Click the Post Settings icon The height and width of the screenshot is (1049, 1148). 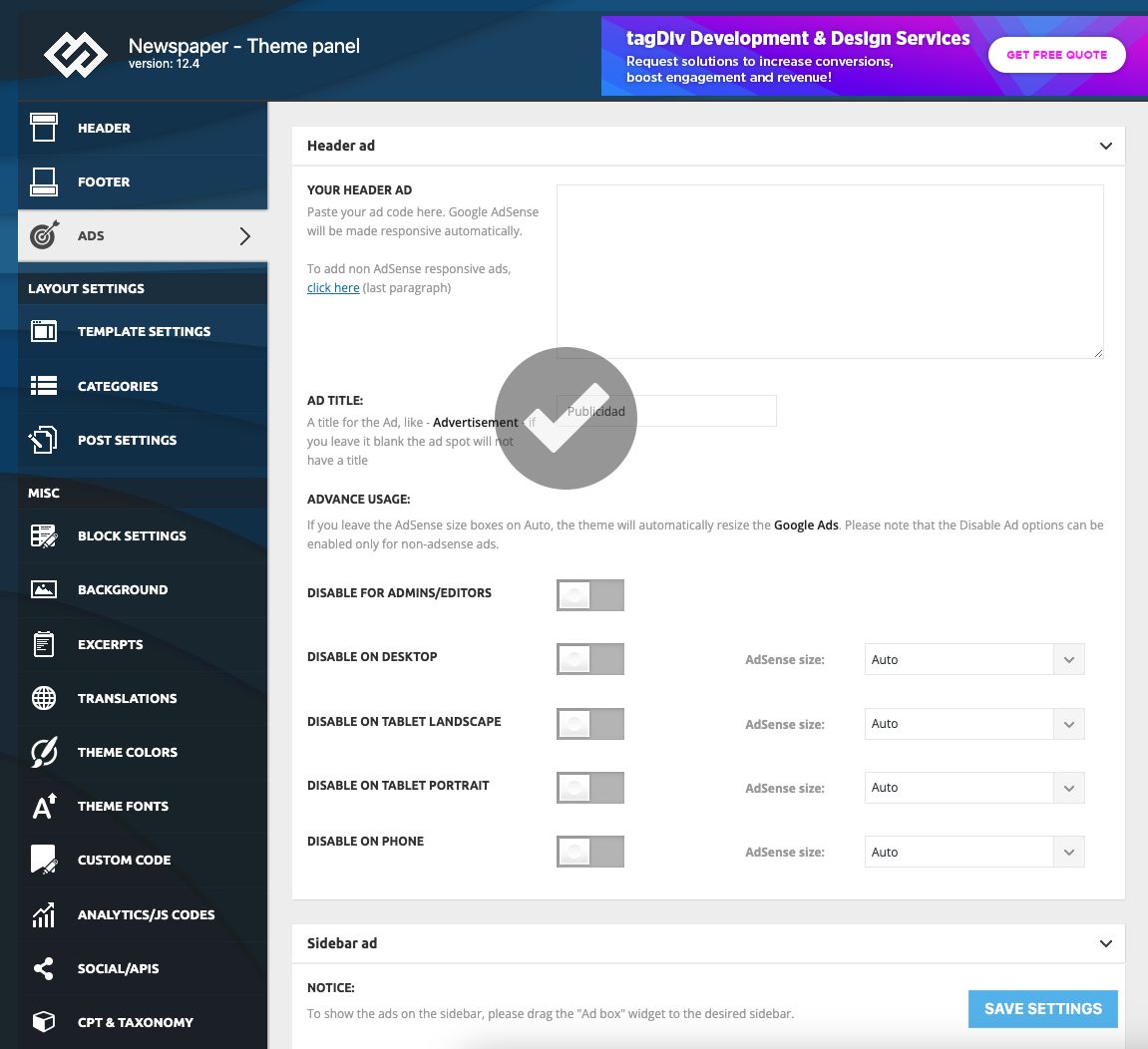click(x=43, y=439)
